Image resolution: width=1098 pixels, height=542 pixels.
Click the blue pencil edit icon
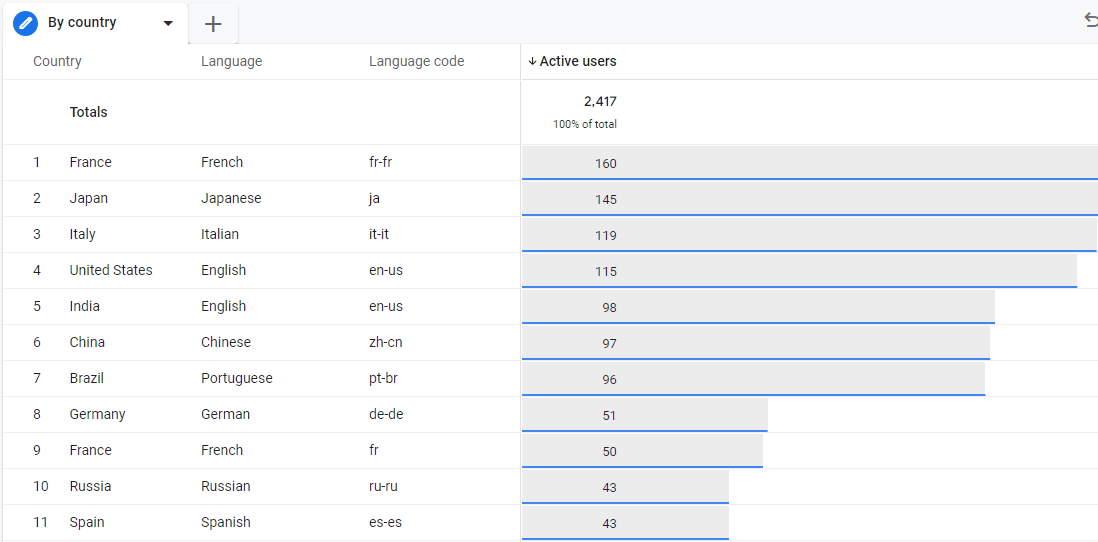click(25, 23)
